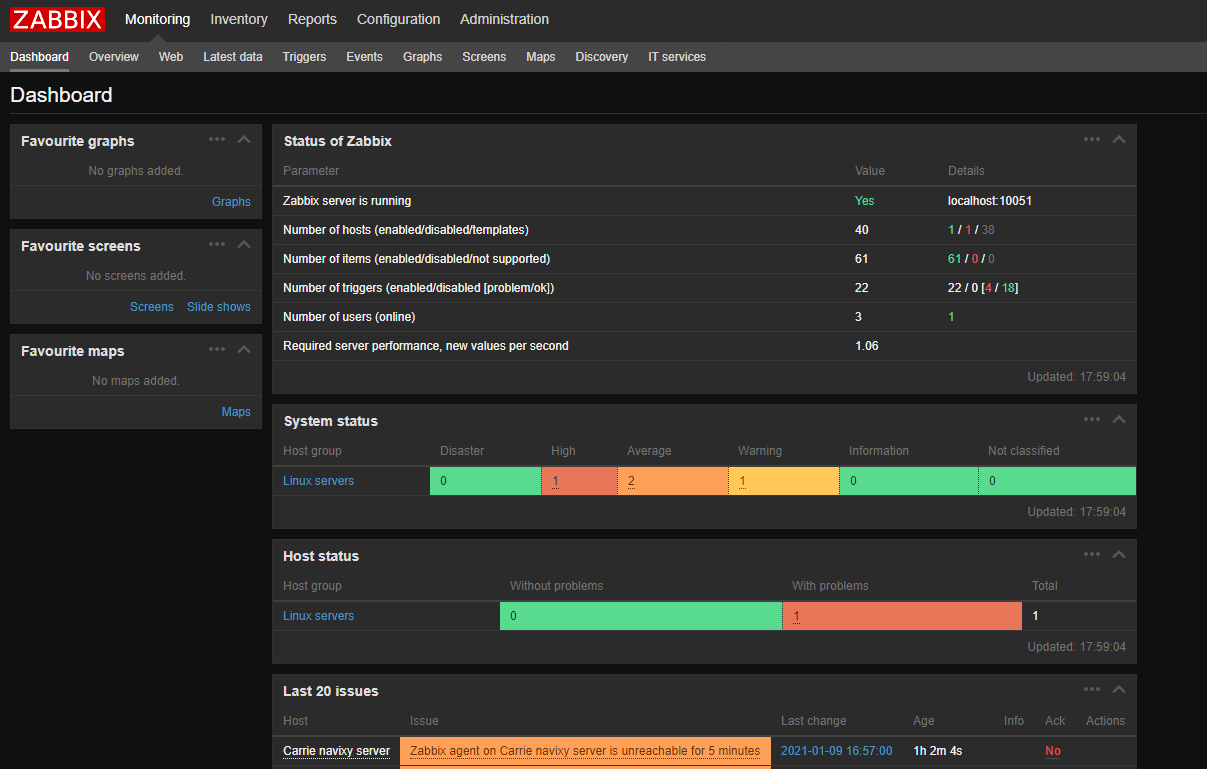This screenshot has height=769, width=1207.
Task: Collapse the Favourite maps widget
Action: click(x=243, y=349)
